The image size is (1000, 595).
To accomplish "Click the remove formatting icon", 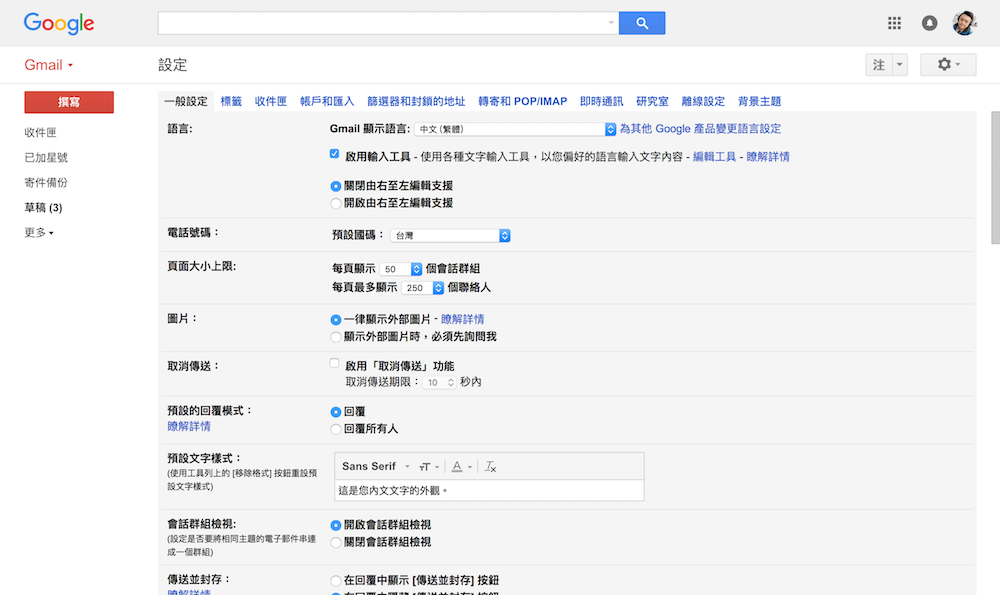I will pos(490,466).
